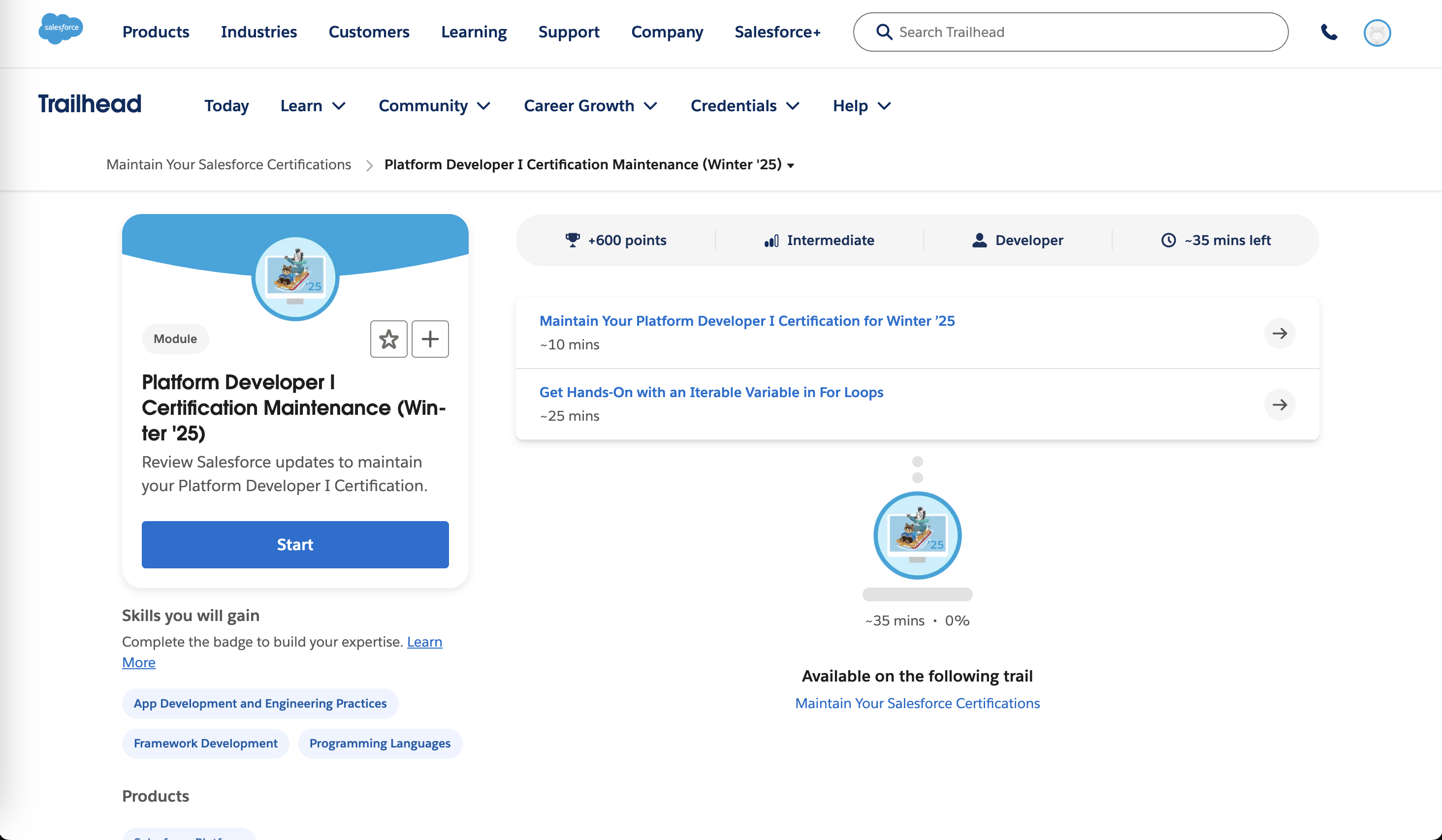Screen dimensions: 1442x840
Task: Click the Salesforce cloud logo
Action: click(61, 29)
